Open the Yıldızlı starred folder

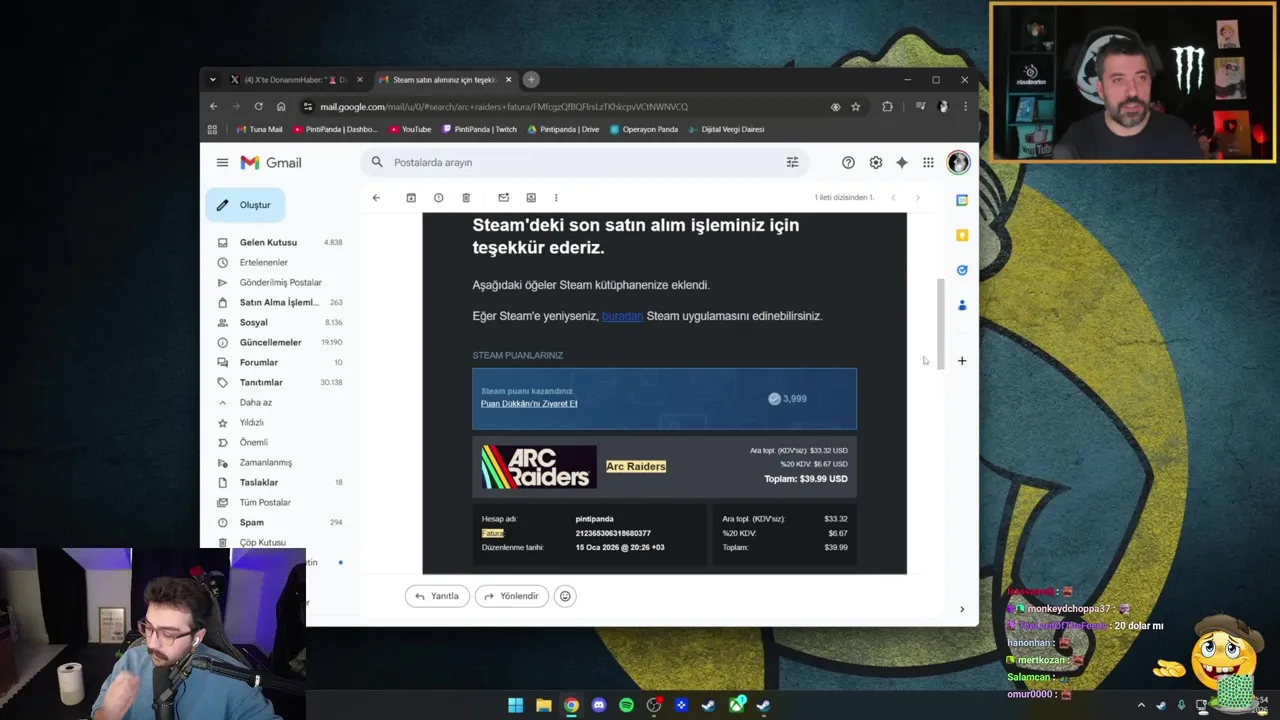click(251, 422)
